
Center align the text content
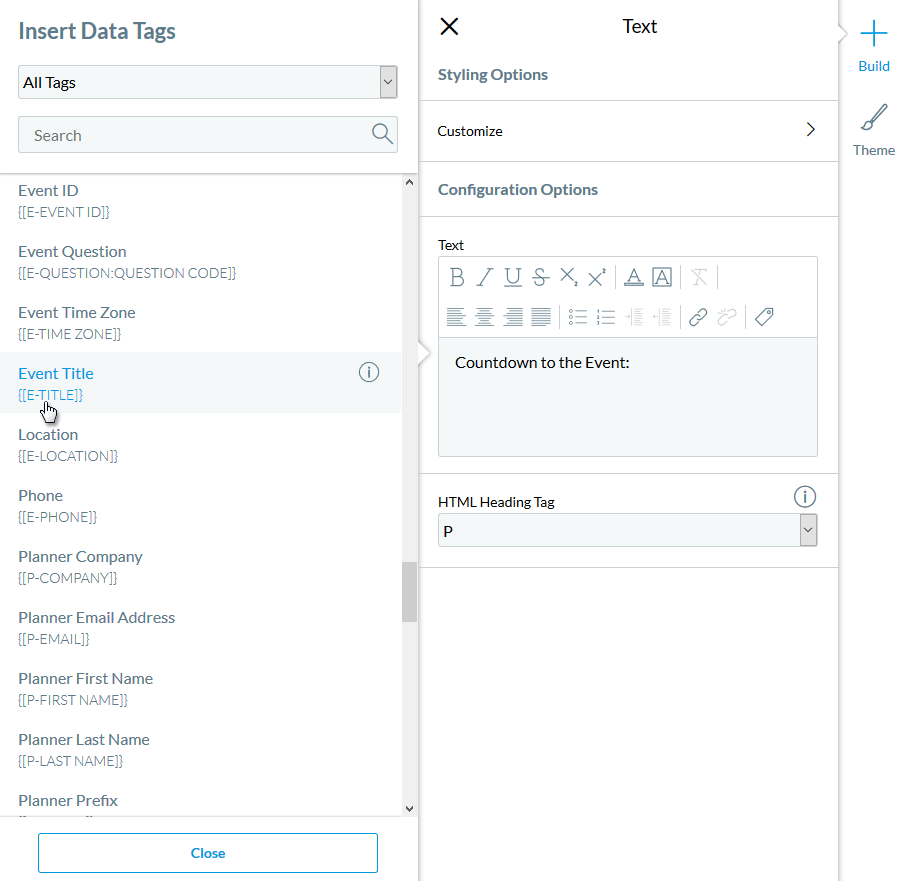tap(484, 317)
